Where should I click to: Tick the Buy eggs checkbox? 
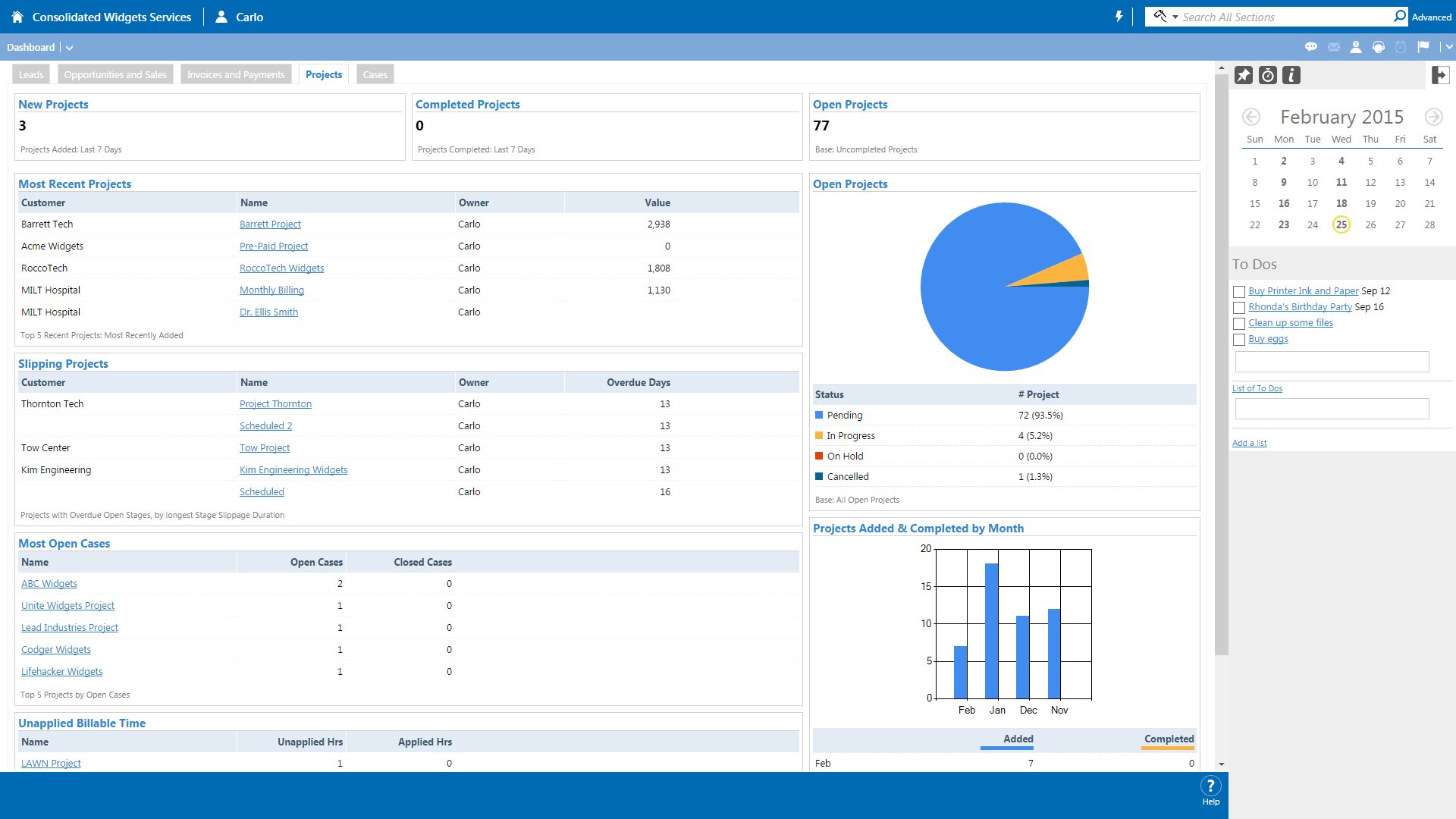click(1239, 340)
